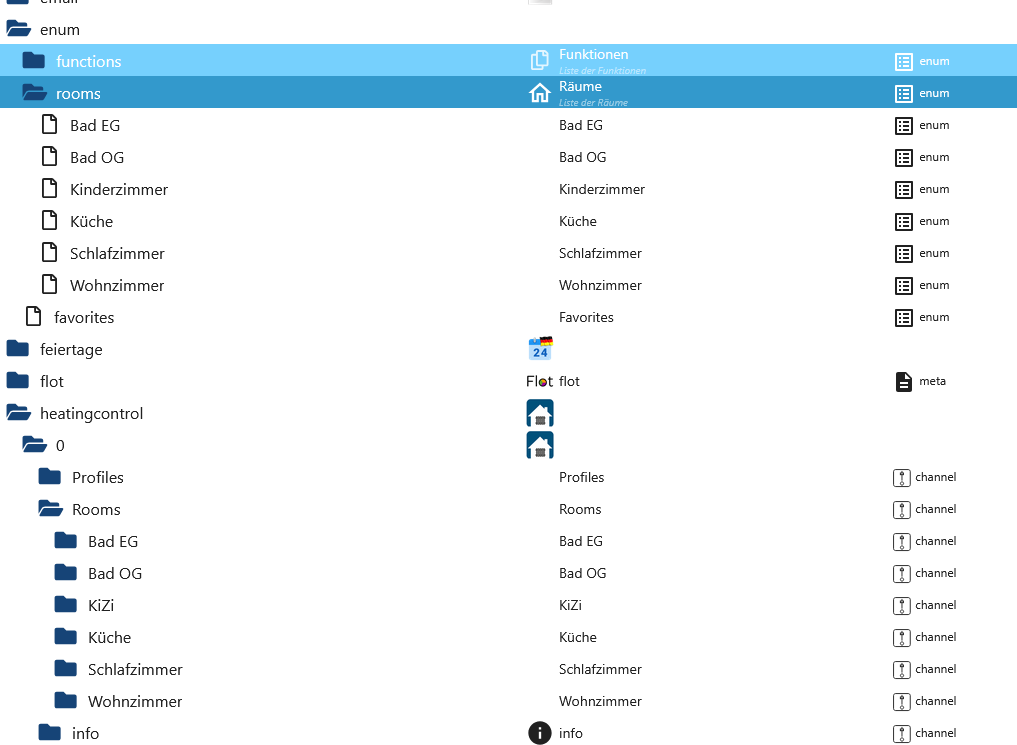Click the Räume name text

pos(580,86)
